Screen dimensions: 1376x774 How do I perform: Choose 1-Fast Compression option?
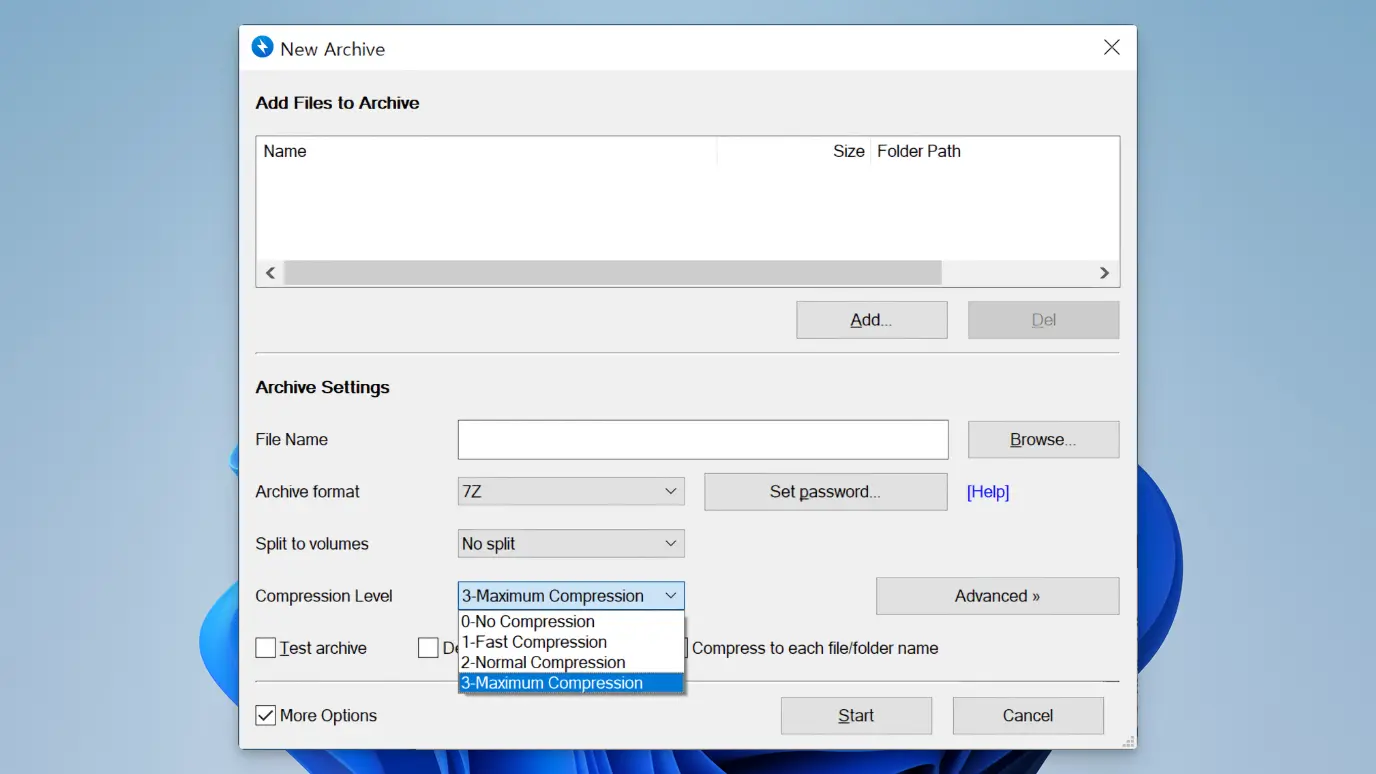coord(534,642)
